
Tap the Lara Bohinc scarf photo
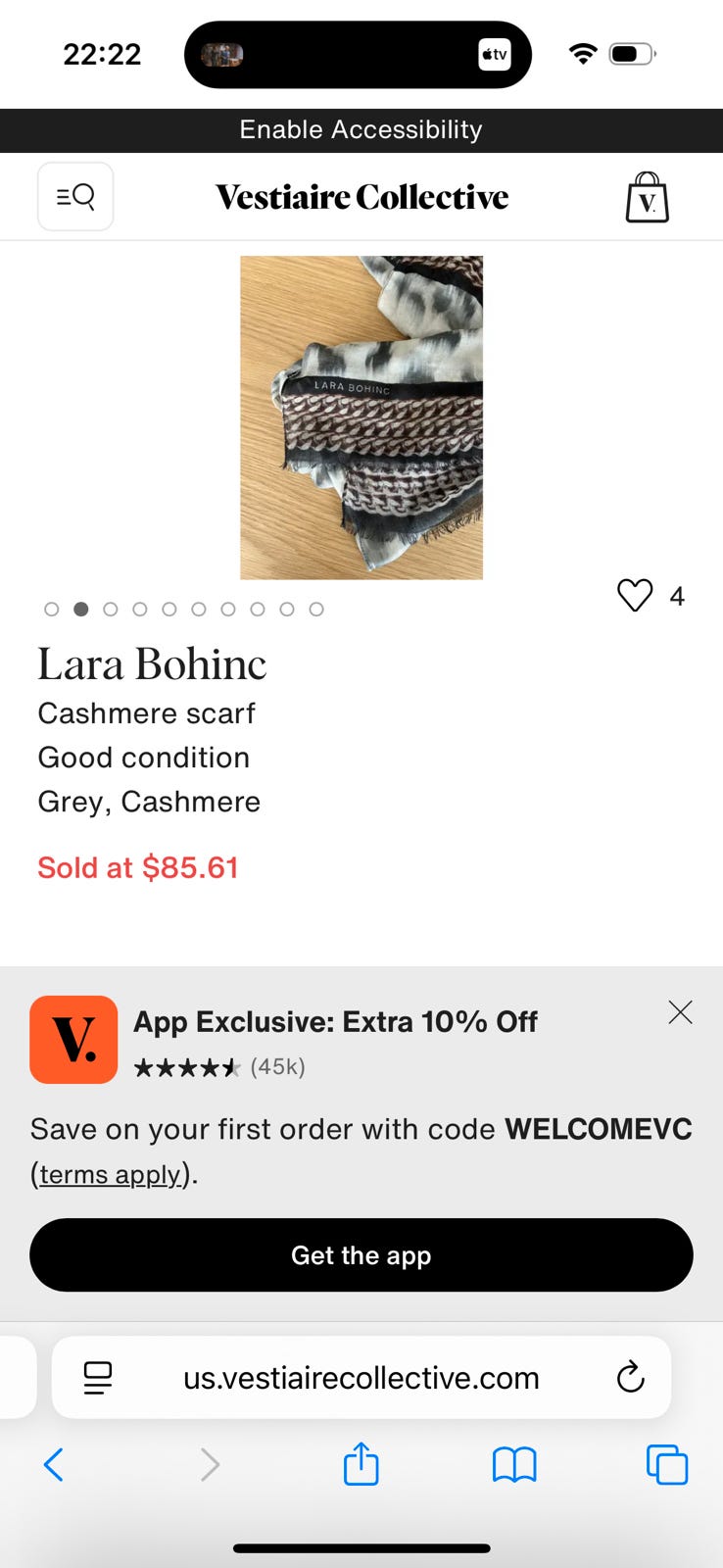point(361,417)
